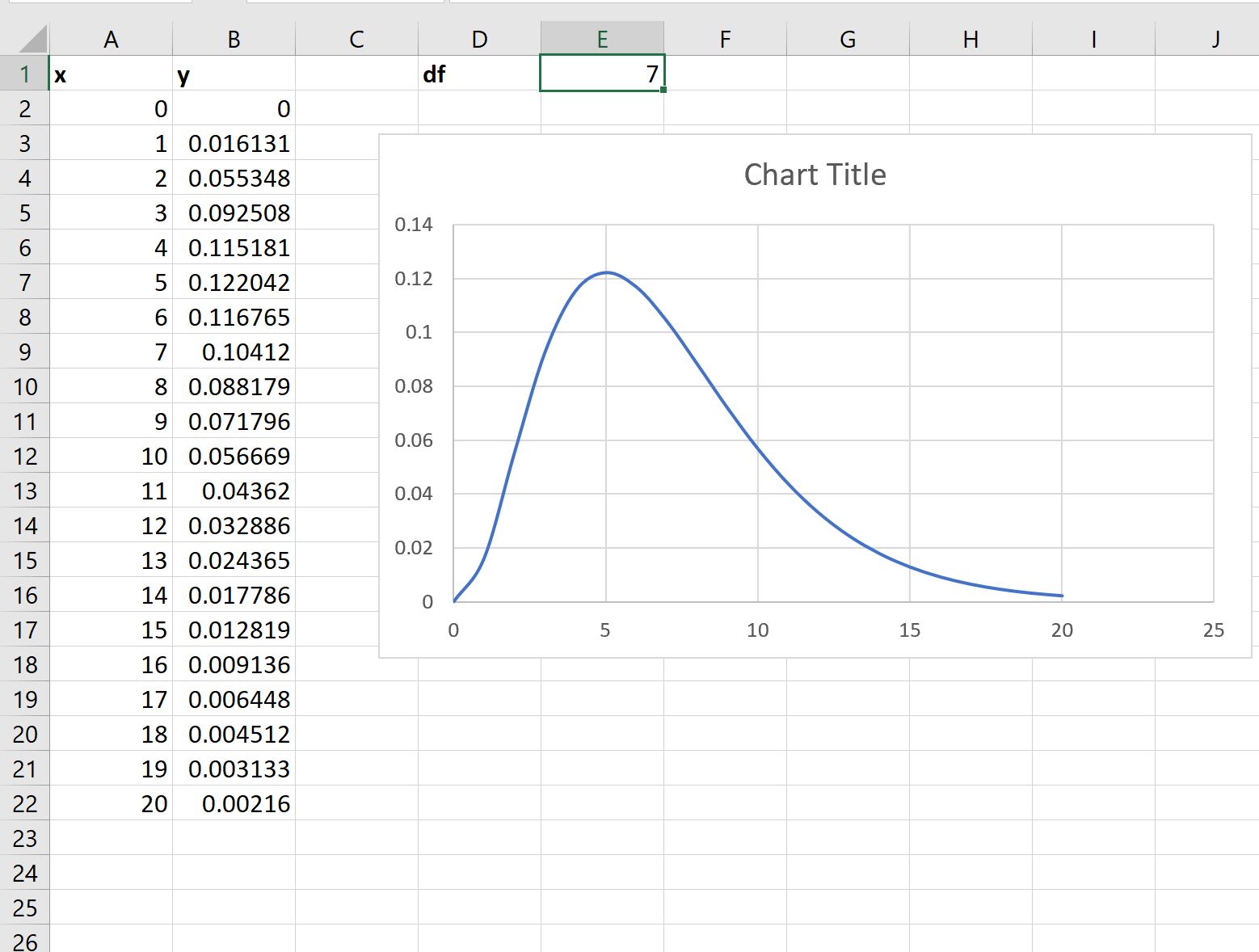This screenshot has width=1259, height=952.
Task: Click vertical axis label 0.14
Action: pyautogui.click(x=414, y=225)
